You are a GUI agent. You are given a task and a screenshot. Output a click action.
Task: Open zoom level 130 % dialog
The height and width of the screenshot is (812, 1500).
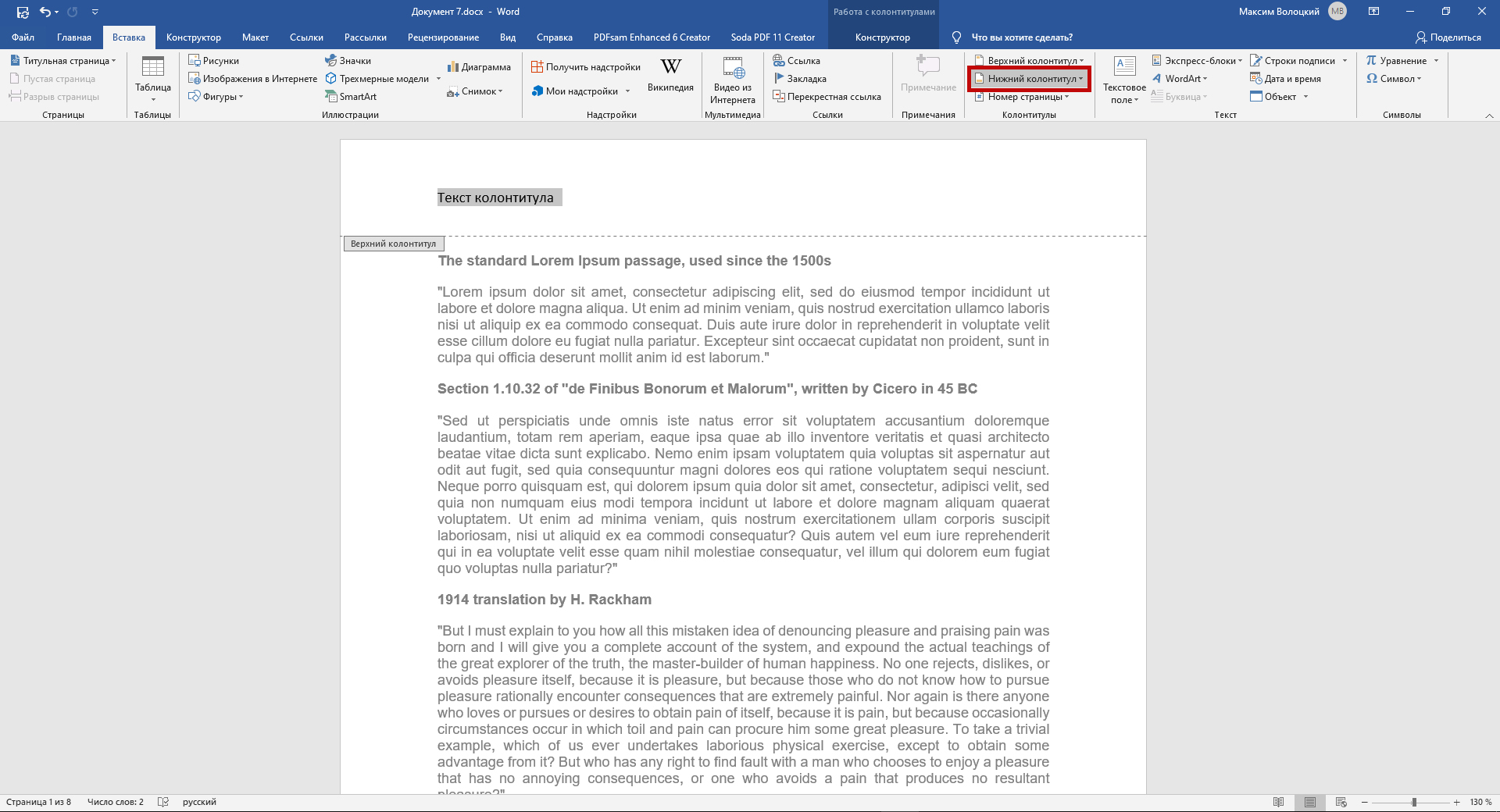(x=1480, y=802)
